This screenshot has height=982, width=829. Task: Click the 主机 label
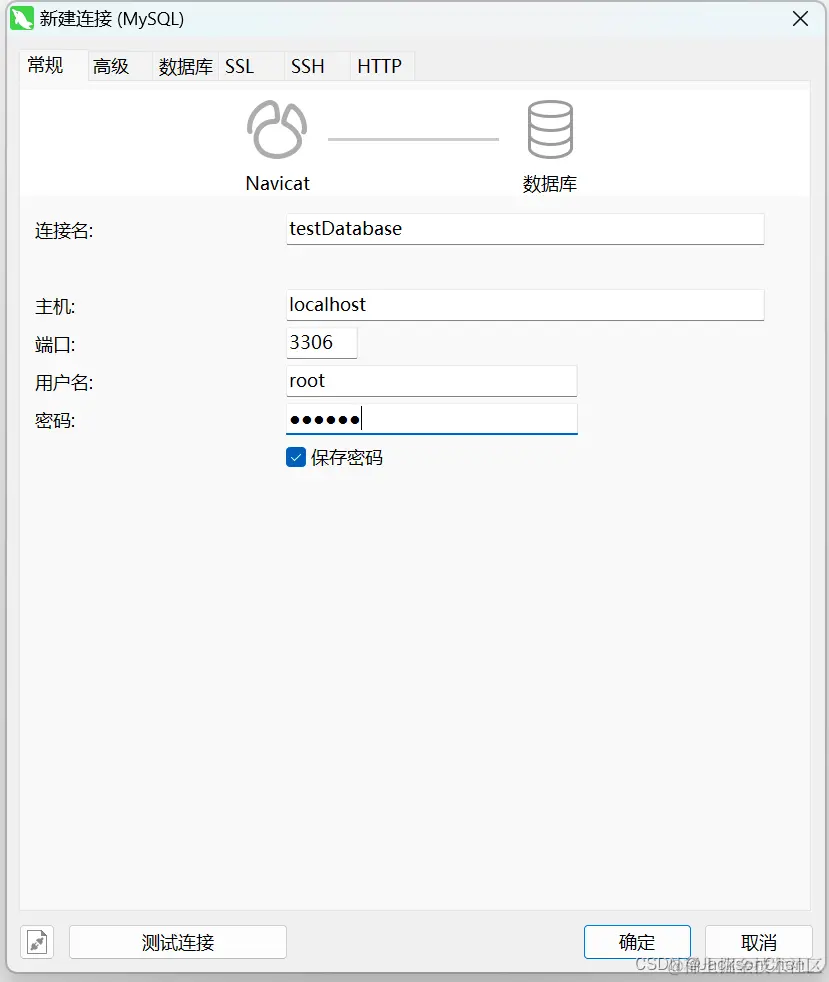55,306
